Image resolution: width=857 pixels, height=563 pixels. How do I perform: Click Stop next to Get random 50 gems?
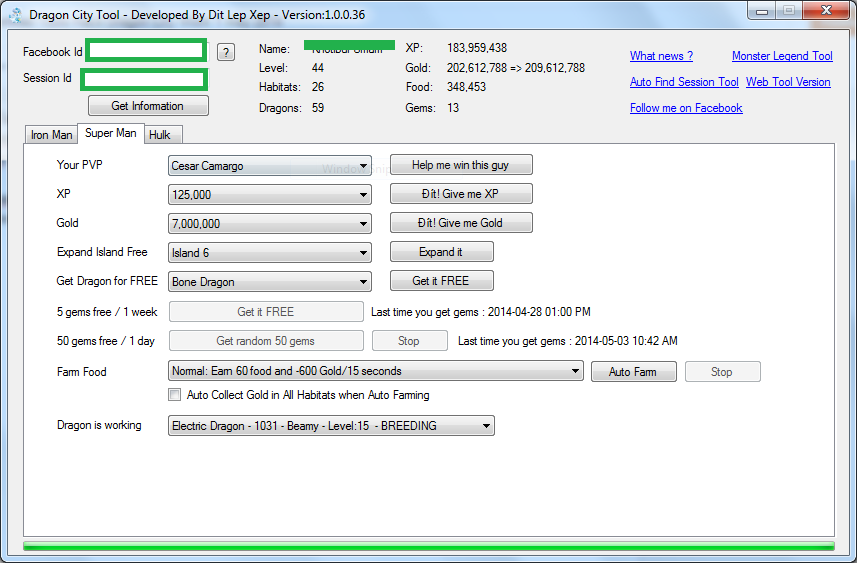(409, 341)
